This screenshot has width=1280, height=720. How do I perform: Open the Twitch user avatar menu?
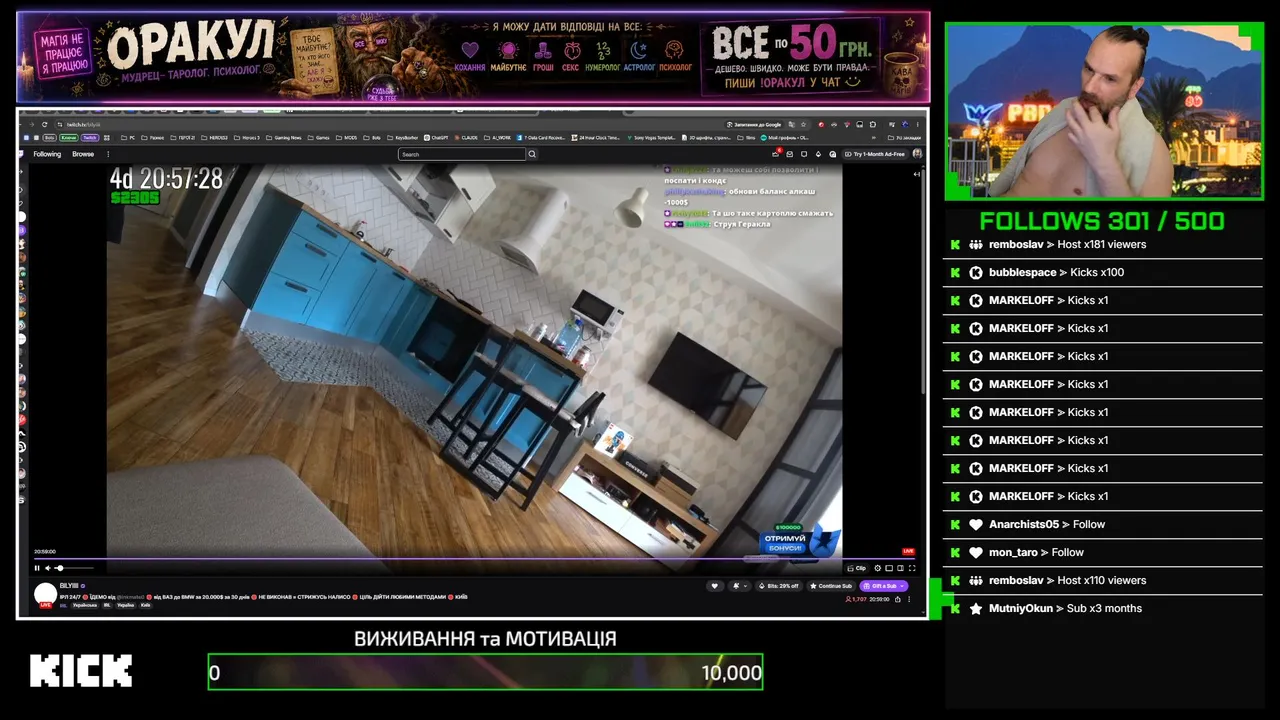tap(917, 154)
